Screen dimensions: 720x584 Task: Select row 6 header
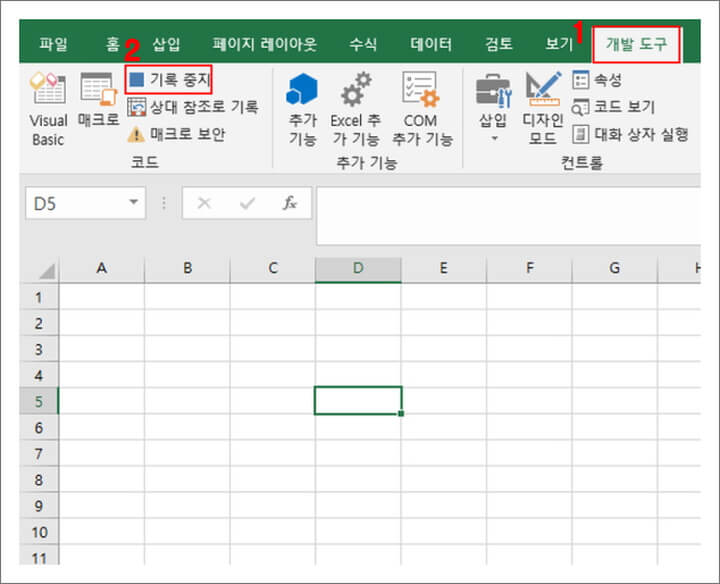click(39, 427)
